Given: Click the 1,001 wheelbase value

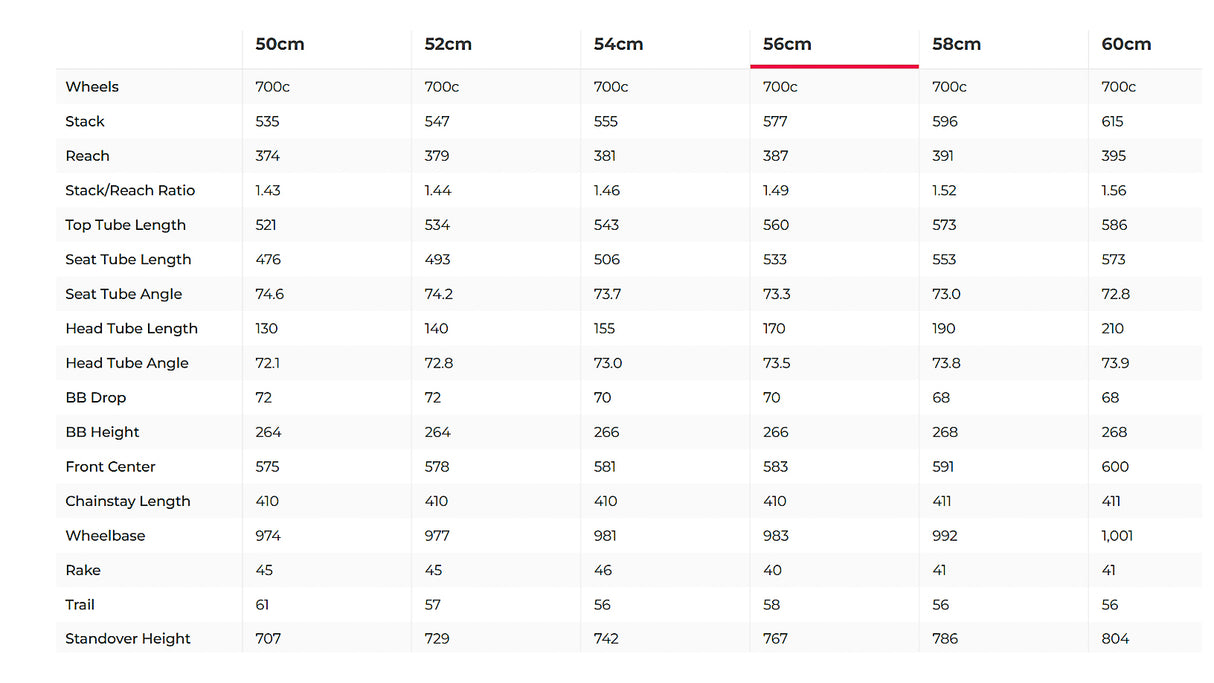Looking at the screenshot, I should point(1117,535).
